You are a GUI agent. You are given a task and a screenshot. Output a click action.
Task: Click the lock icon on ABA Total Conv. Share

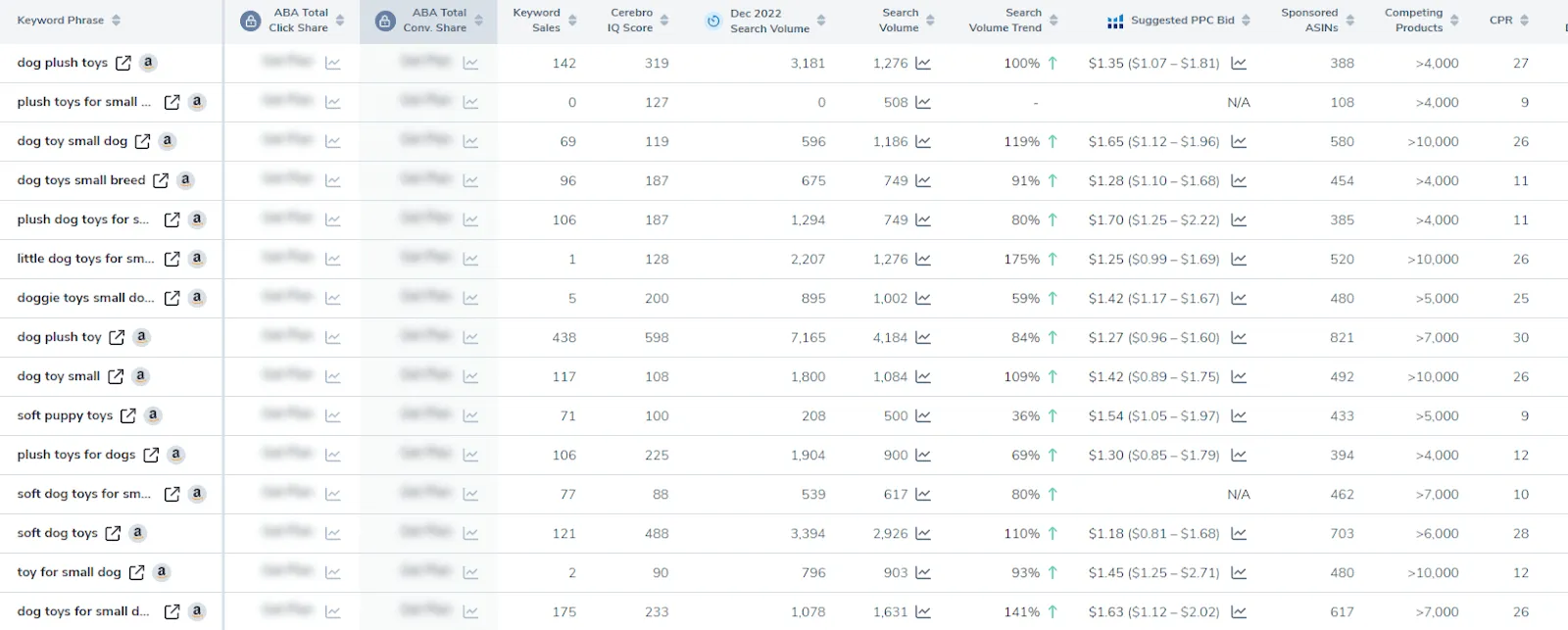[386, 21]
